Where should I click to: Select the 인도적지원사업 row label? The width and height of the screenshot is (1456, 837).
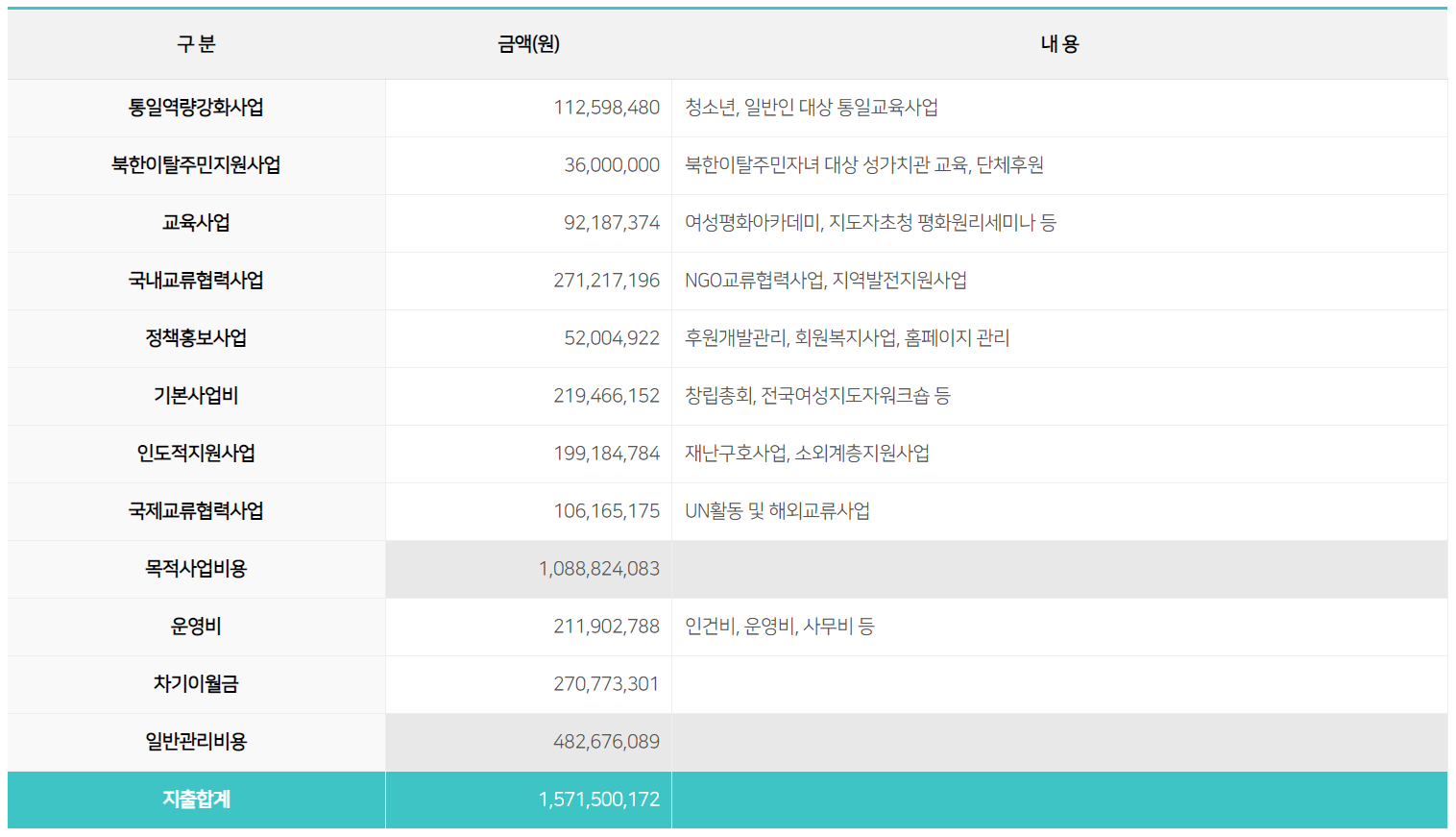196,454
